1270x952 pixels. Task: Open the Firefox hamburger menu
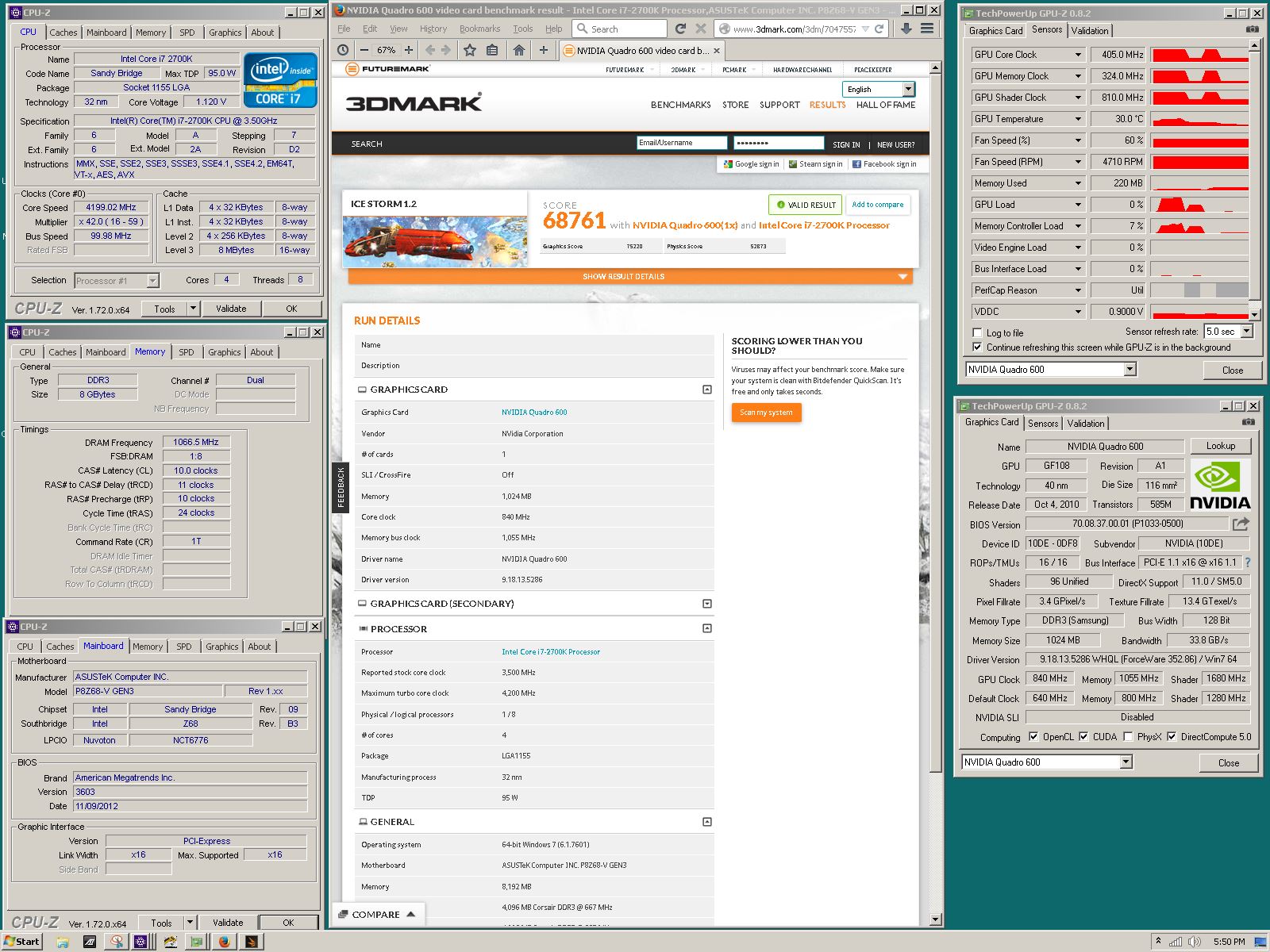(927, 29)
